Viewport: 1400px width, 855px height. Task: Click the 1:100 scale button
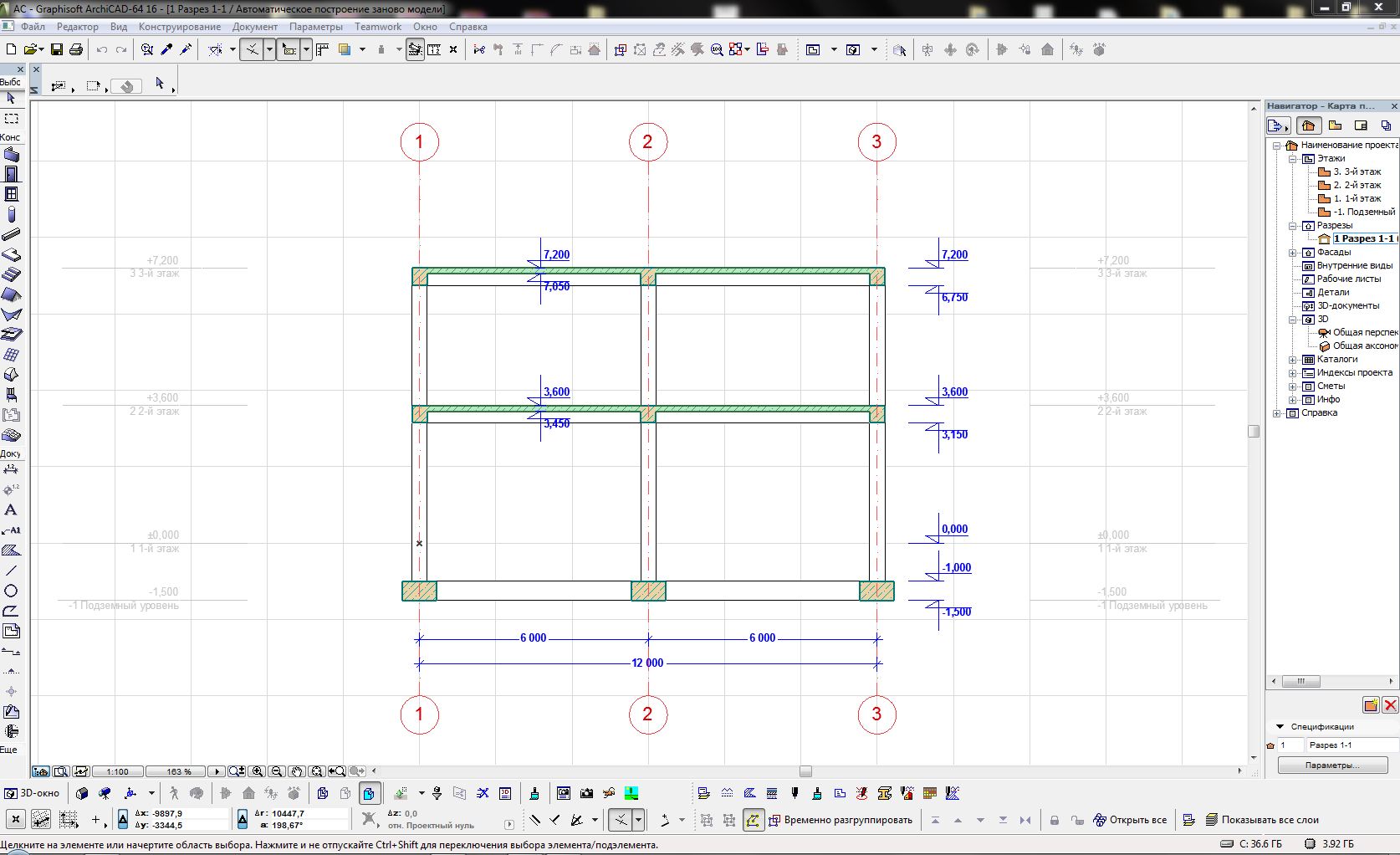pyautogui.click(x=117, y=771)
